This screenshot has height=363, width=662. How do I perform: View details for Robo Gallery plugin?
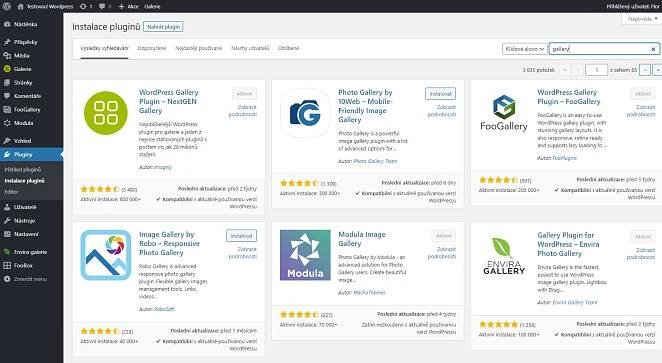tap(243, 253)
